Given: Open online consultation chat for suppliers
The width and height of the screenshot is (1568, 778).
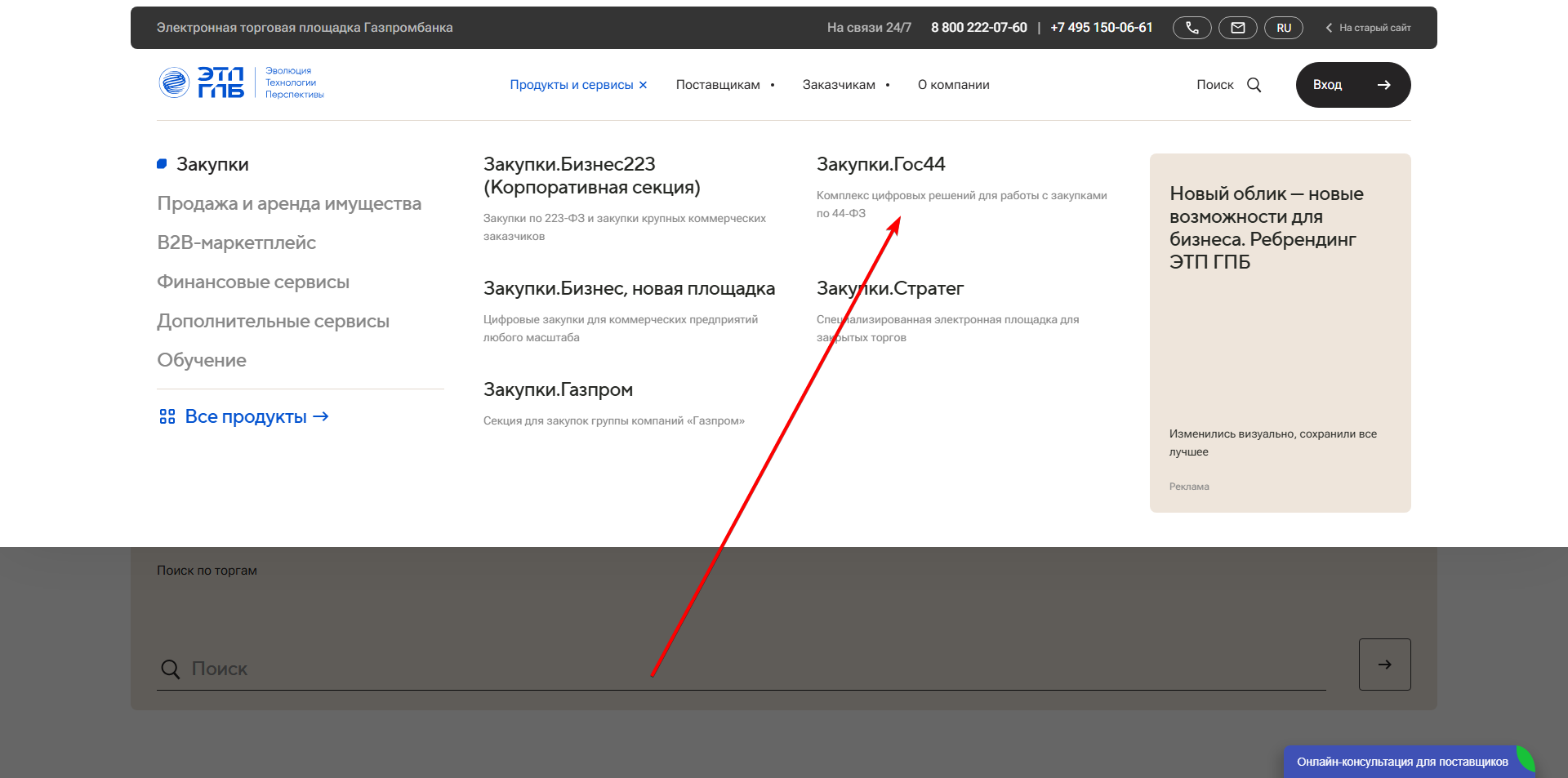Looking at the screenshot, I should pyautogui.click(x=1402, y=762).
